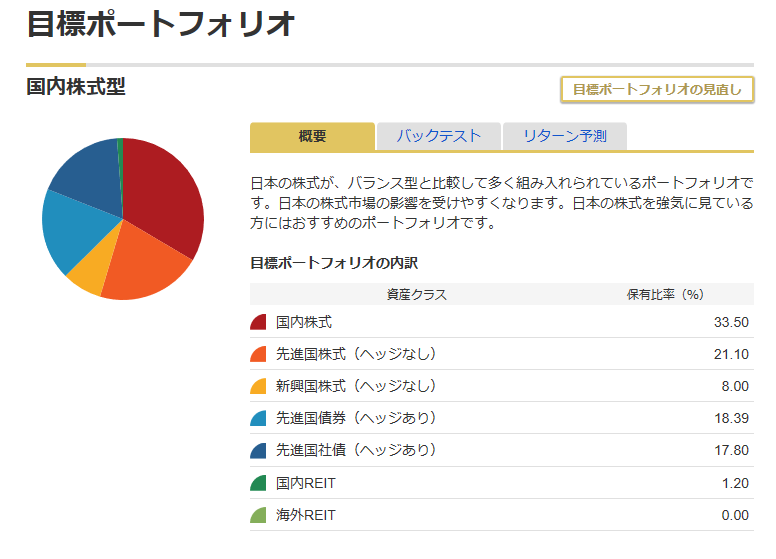
Task: Open the 概要 tab
Action: tap(312, 137)
